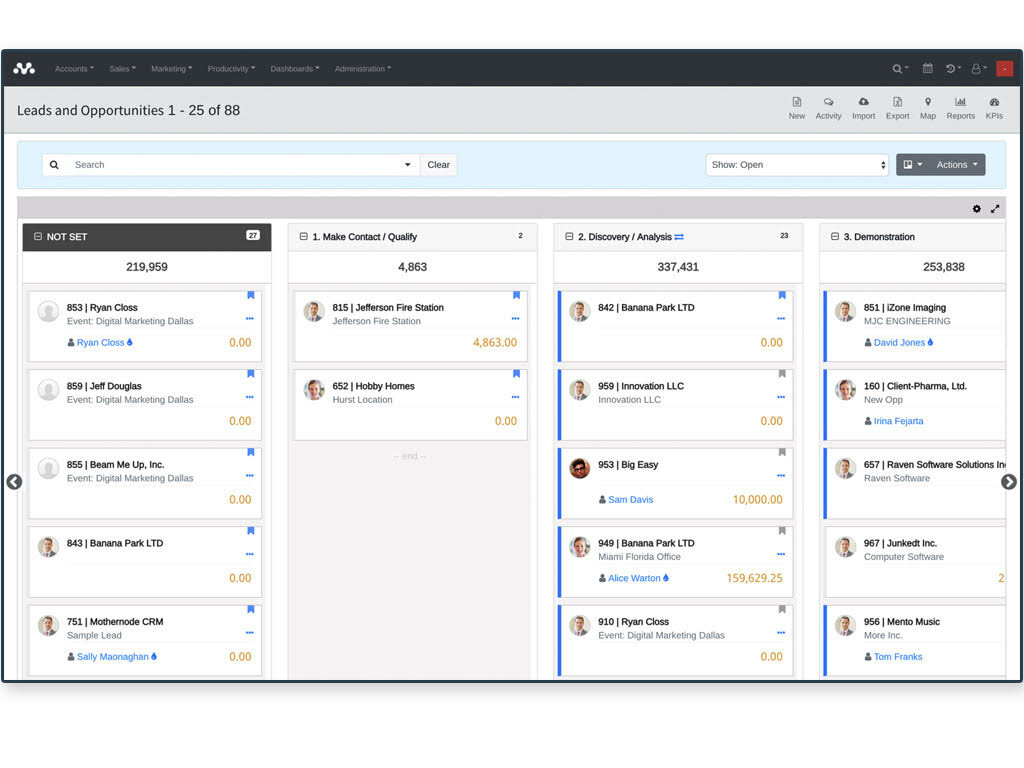
Task: Toggle bookmark flag on 959 Innovation LLC card
Action: tap(782, 374)
